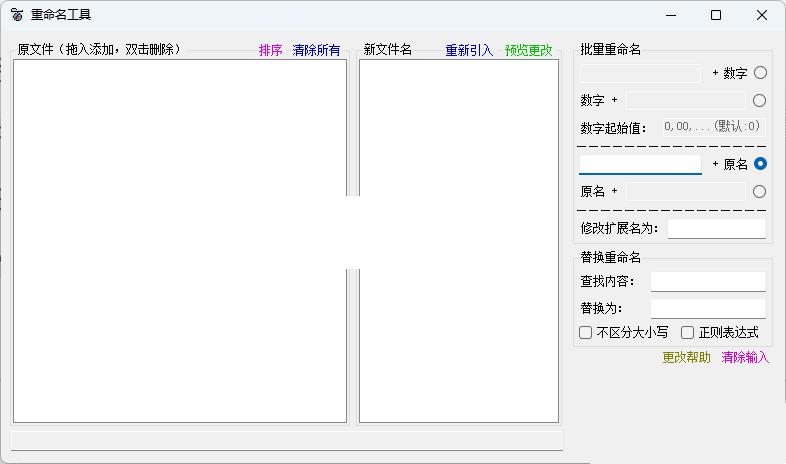The height and width of the screenshot is (464, 786).
Task: Click 清除所有 to clear all files
Action: [316, 50]
